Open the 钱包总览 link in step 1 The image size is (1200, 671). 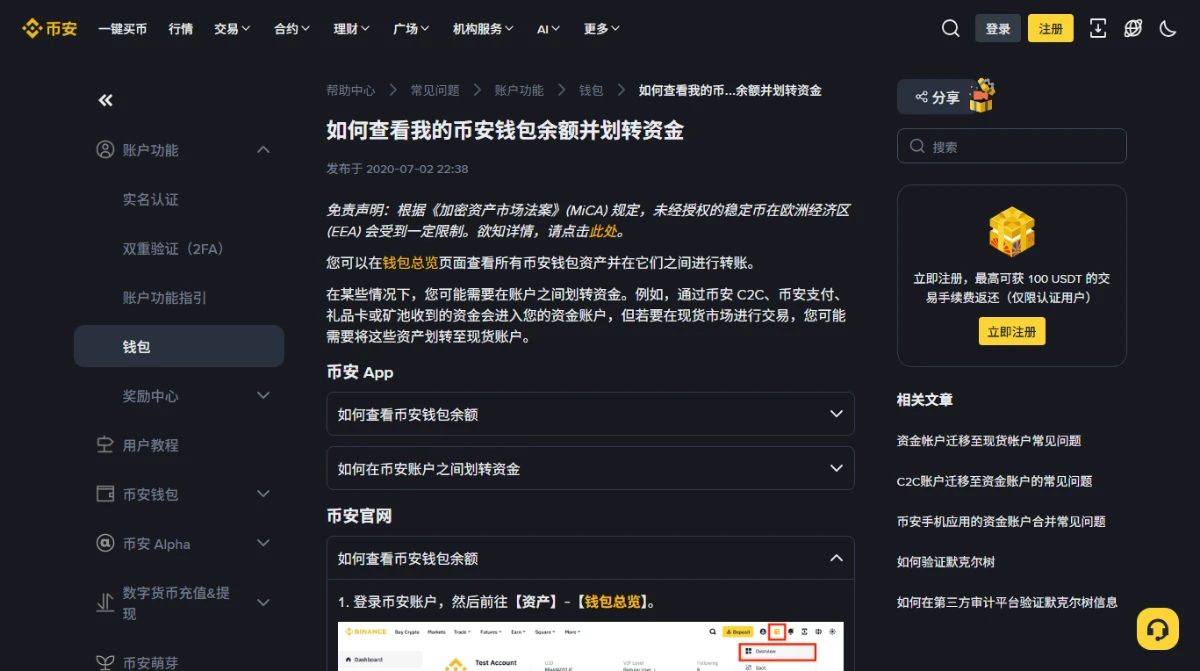click(612, 602)
